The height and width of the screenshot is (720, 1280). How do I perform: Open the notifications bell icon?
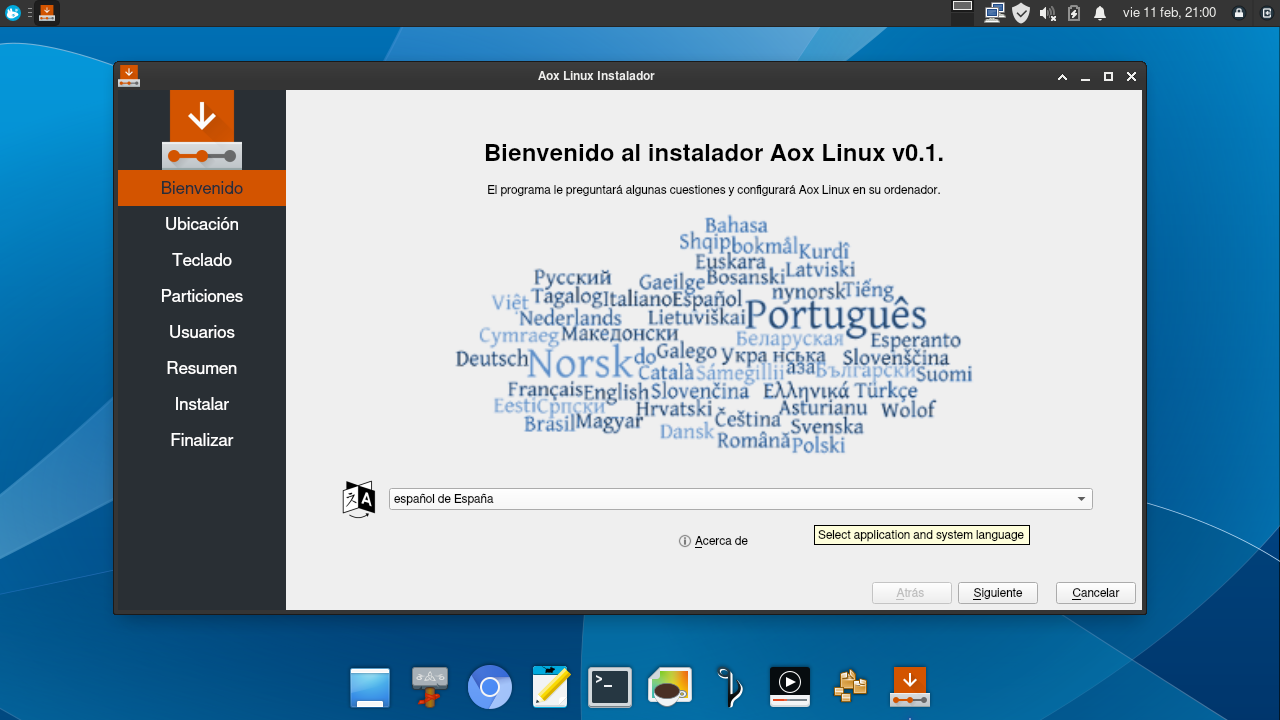point(1100,13)
